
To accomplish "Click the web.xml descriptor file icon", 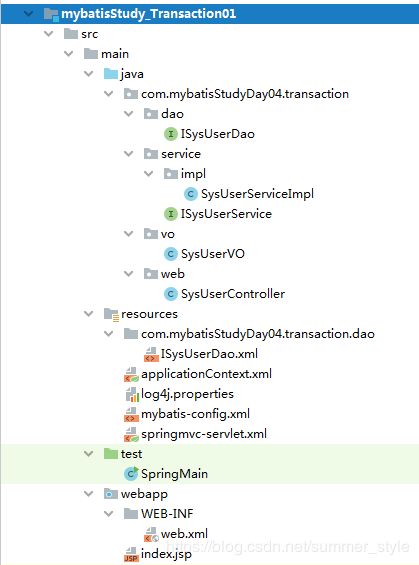I will pyautogui.click(x=151, y=534).
